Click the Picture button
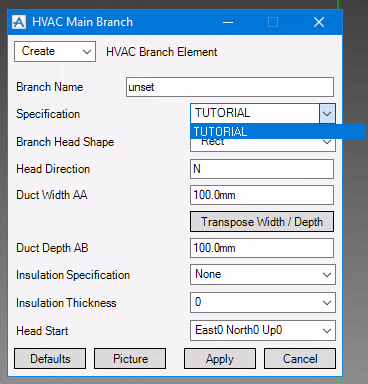Screen dimensions: 368x384 click(x=130, y=359)
